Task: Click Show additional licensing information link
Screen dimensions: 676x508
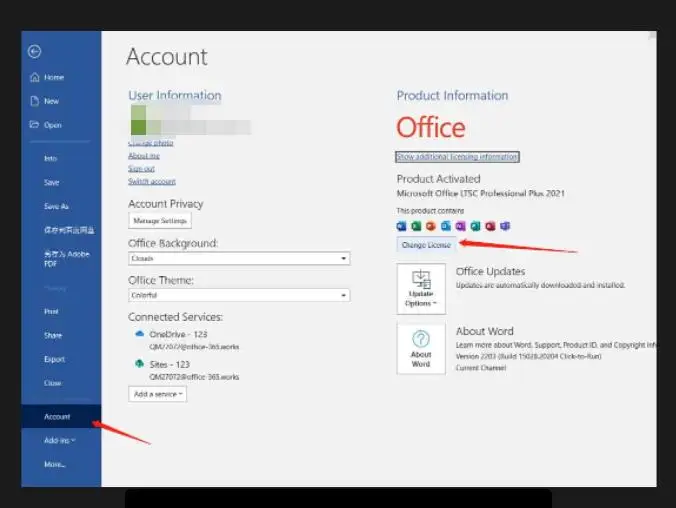Action: click(x=457, y=157)
